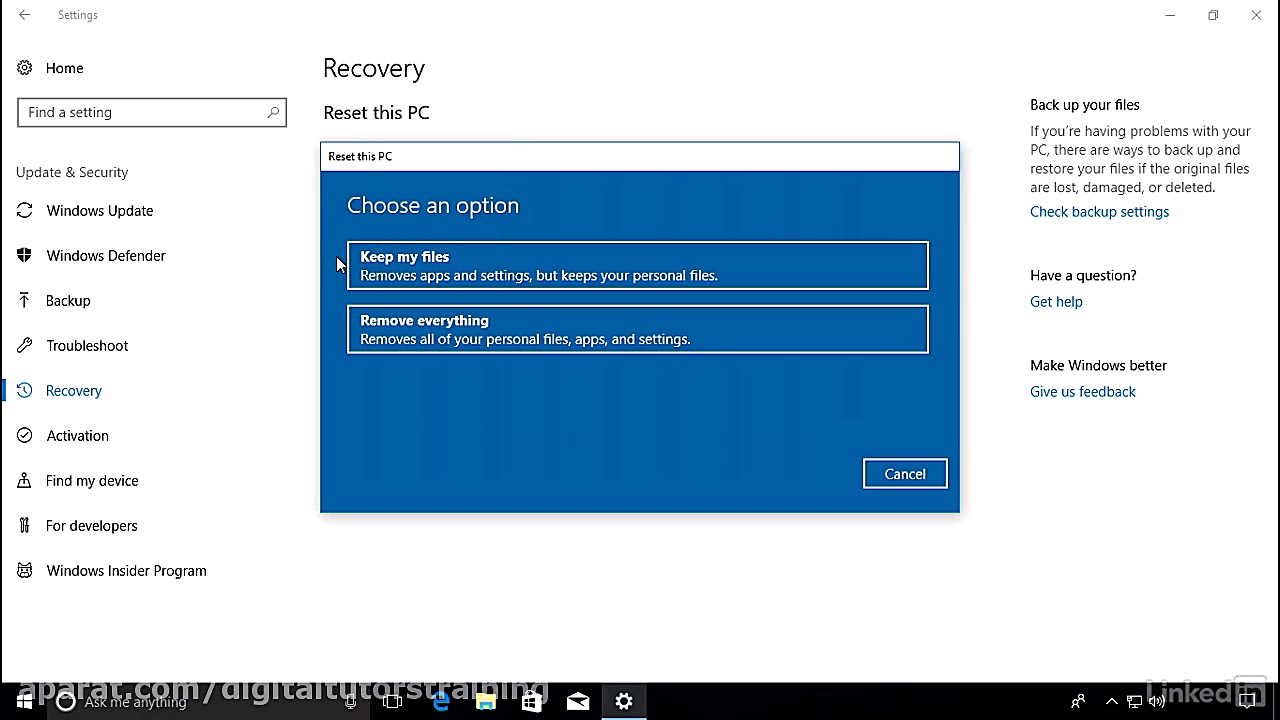1280x720 pixels.
Task: Expand hidden icons in the system tray
Action: [1111, 701]
